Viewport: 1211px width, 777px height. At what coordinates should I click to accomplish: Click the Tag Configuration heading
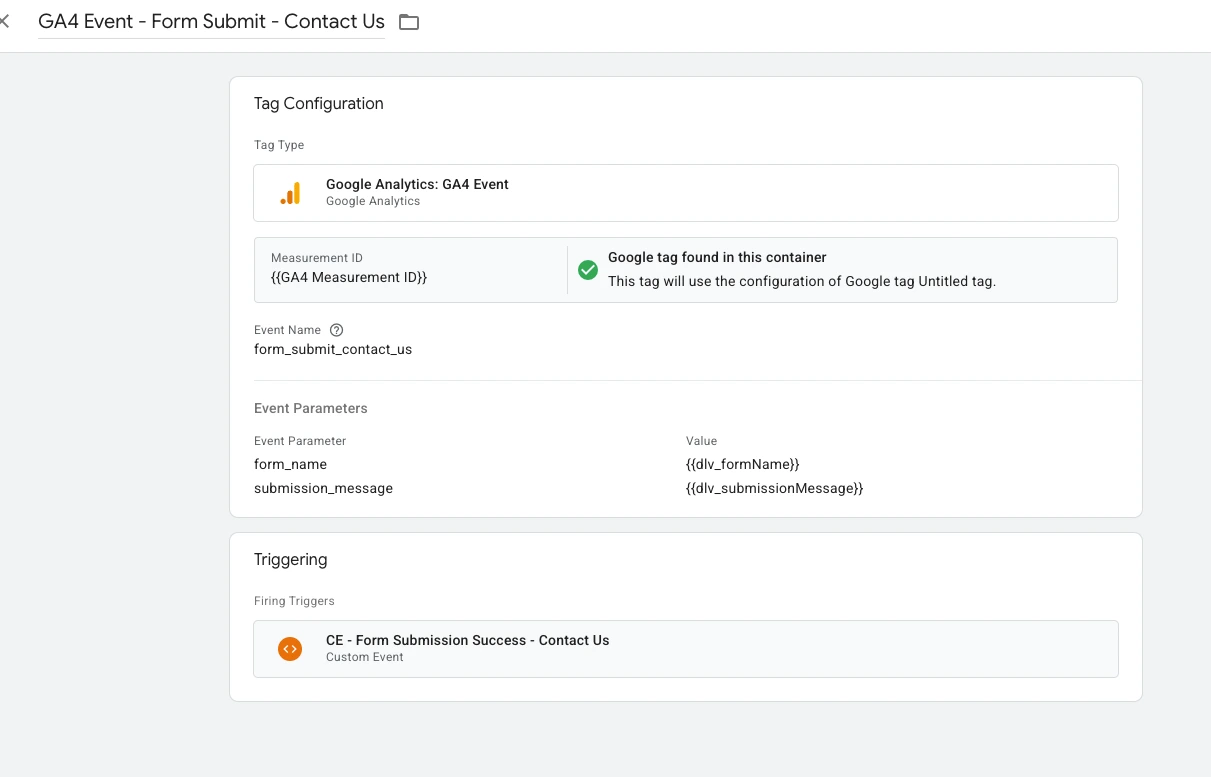tap(319, 103)
